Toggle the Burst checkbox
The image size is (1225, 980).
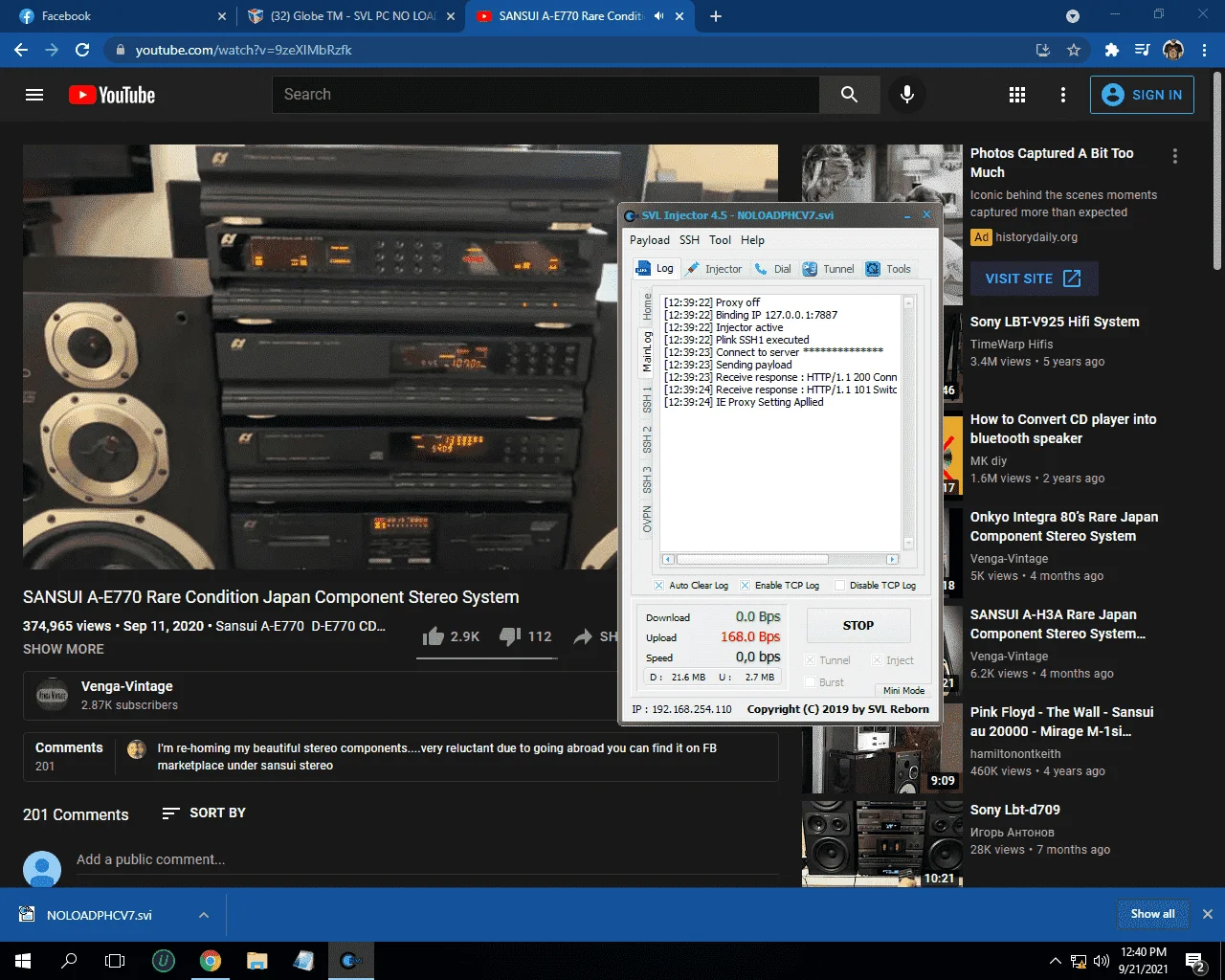811,682
